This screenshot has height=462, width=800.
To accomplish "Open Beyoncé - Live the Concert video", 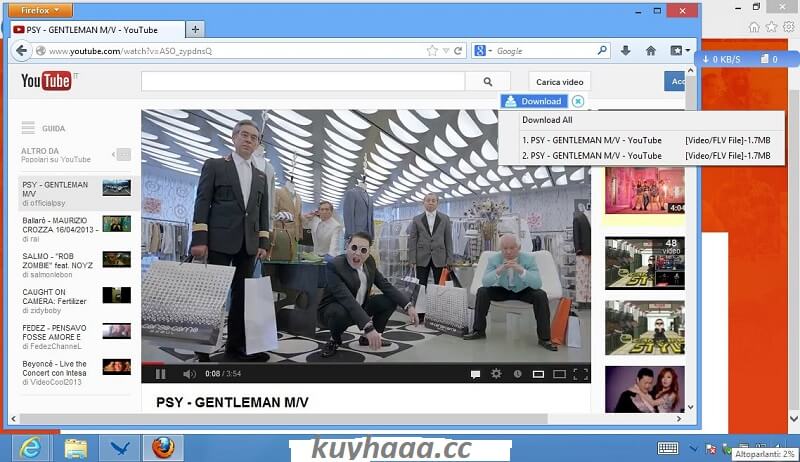I will click(77, 373).
